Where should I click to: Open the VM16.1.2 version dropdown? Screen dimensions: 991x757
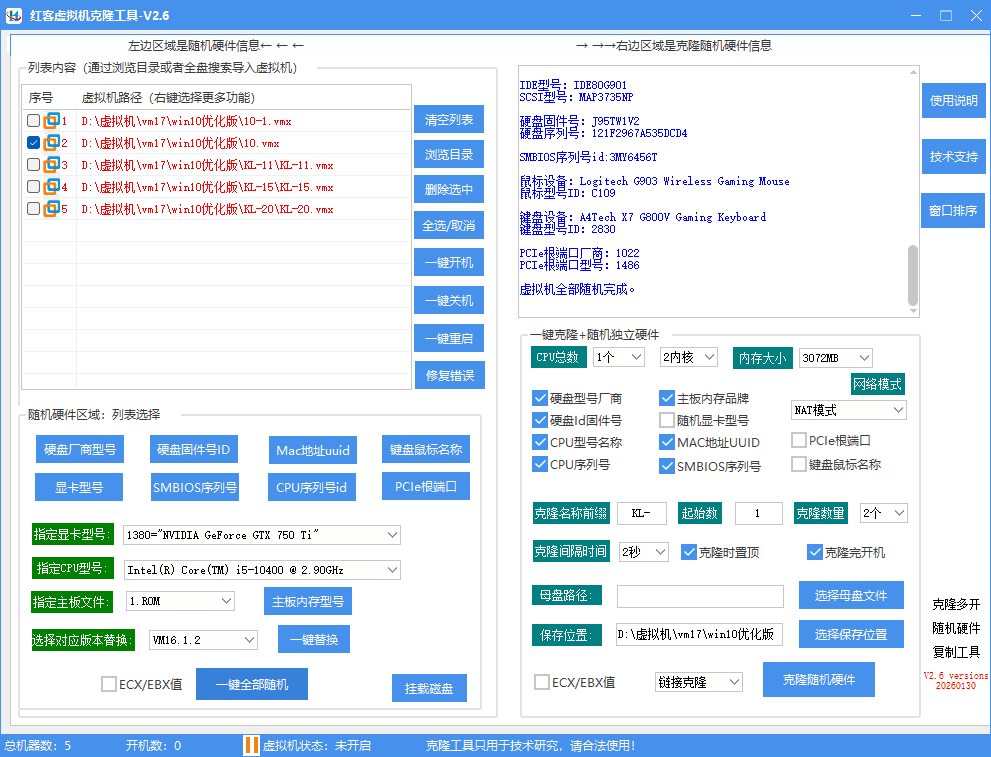[x=203, y=638]
